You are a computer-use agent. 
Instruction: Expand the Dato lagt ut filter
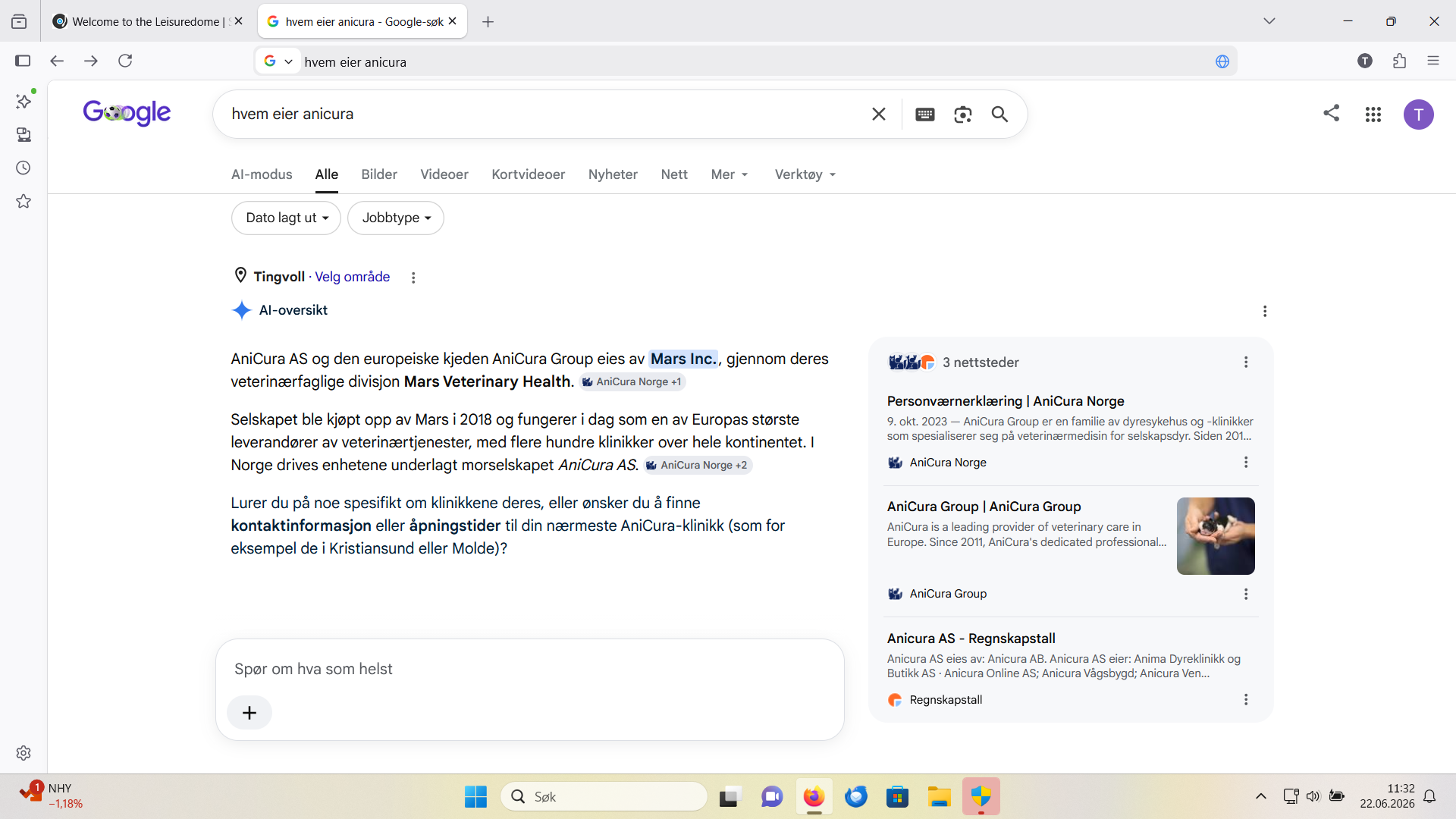coord(286,218)
